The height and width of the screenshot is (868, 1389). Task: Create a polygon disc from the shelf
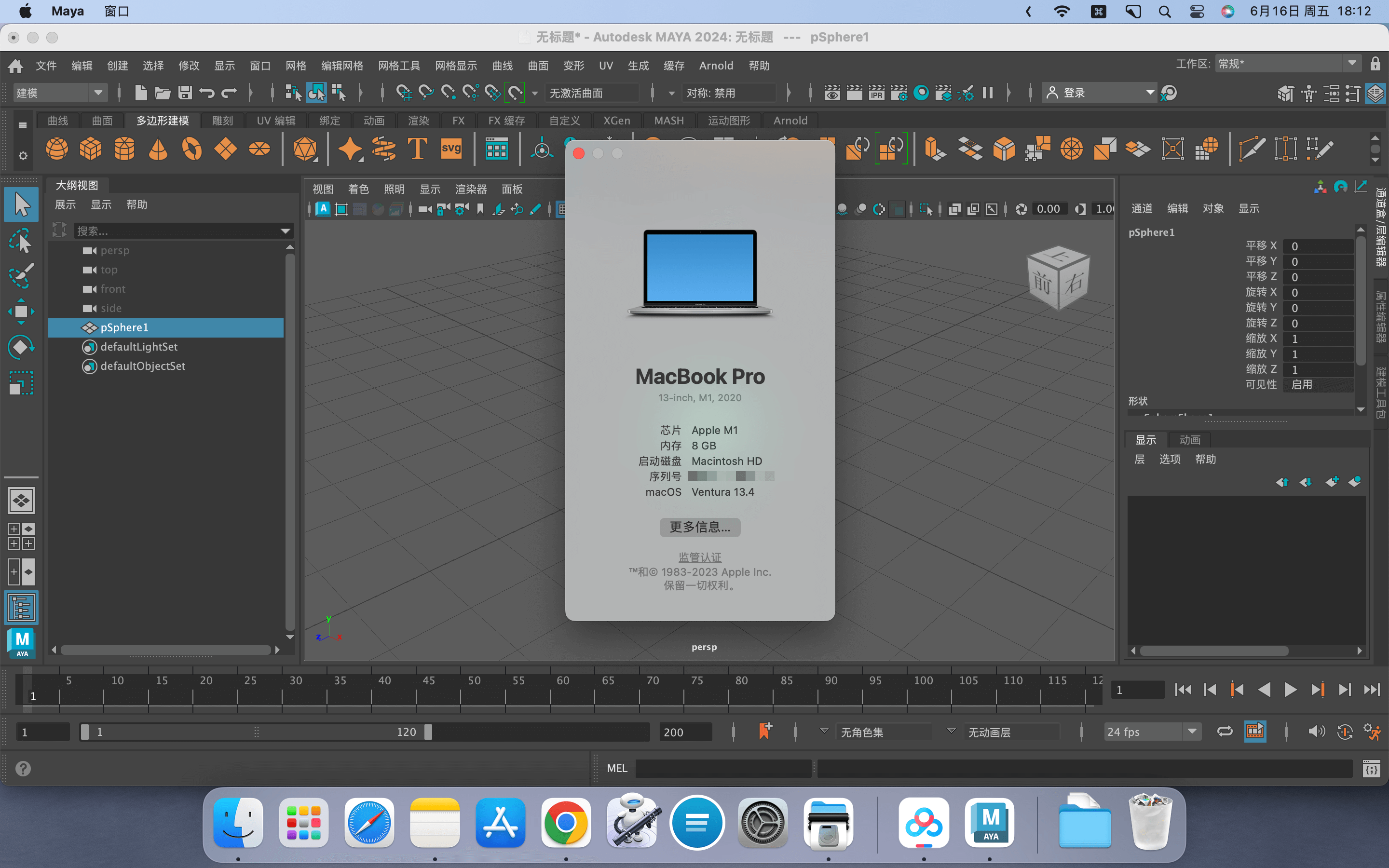(259, 149)
